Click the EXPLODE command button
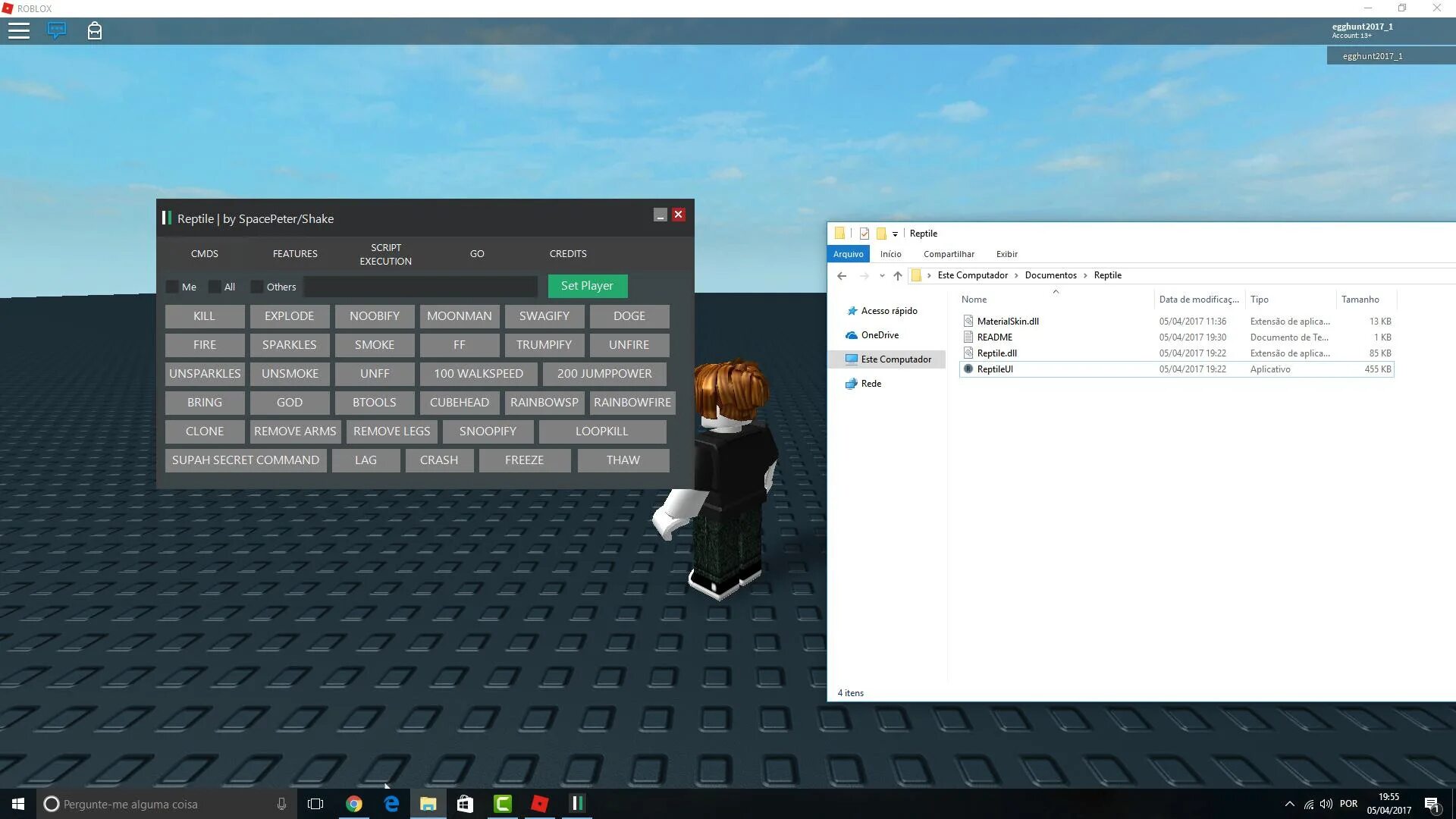1456x819 pixels. click(x=289, y=315)
